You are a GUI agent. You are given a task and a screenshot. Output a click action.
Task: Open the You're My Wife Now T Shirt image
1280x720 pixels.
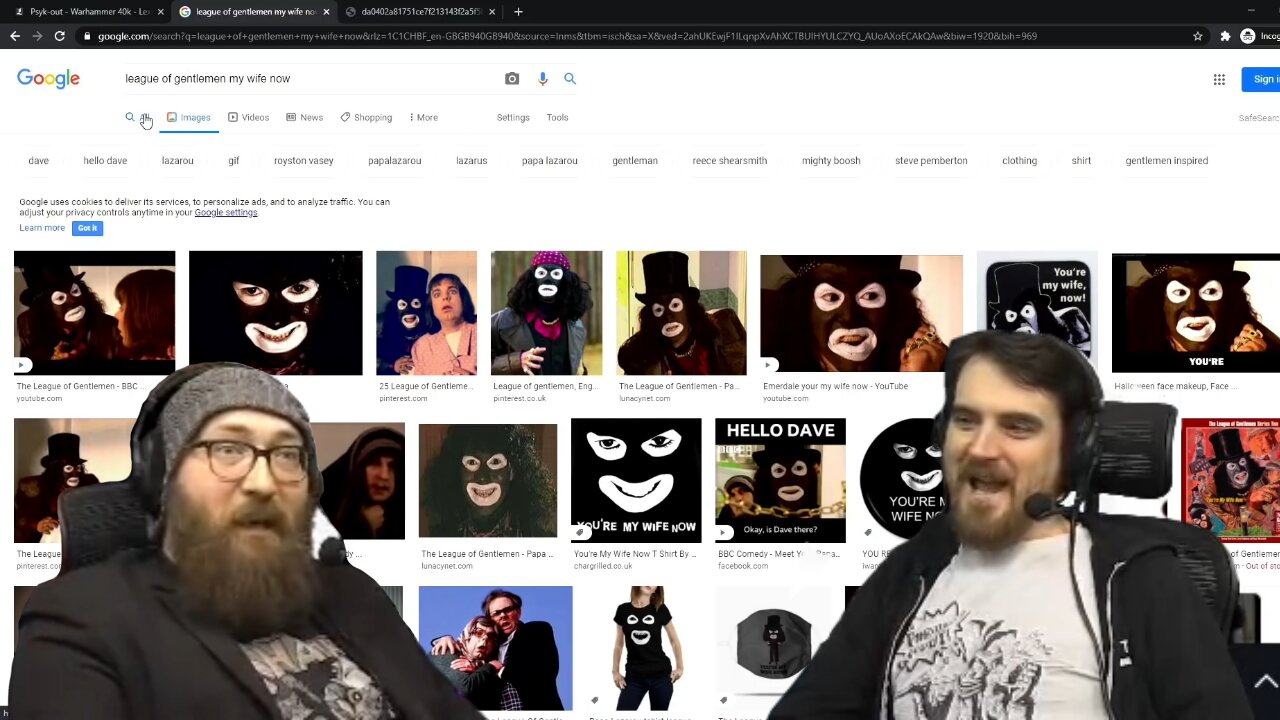(636, 480)
